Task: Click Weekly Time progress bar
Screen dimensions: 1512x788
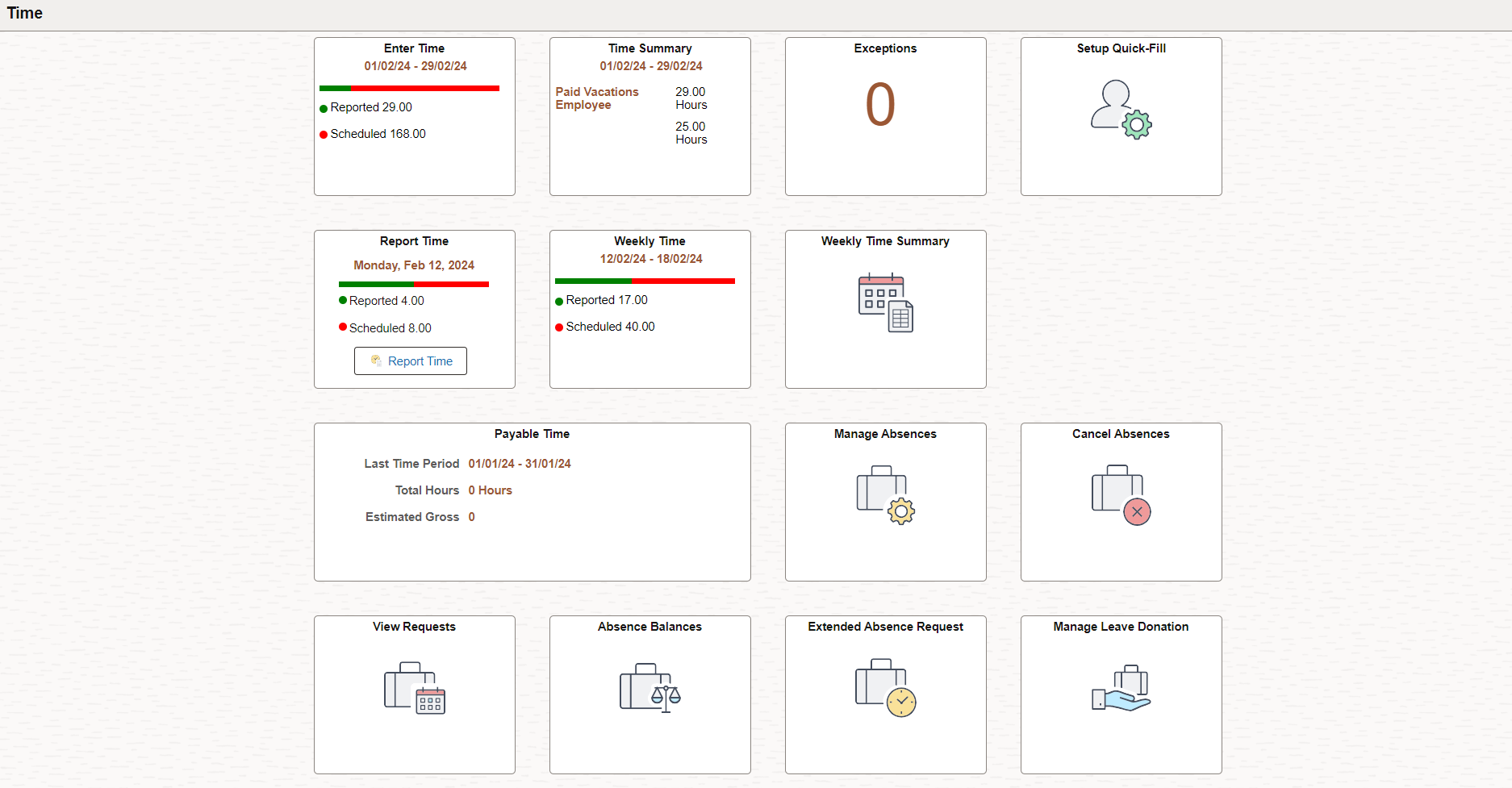Action: click(645, 281)
